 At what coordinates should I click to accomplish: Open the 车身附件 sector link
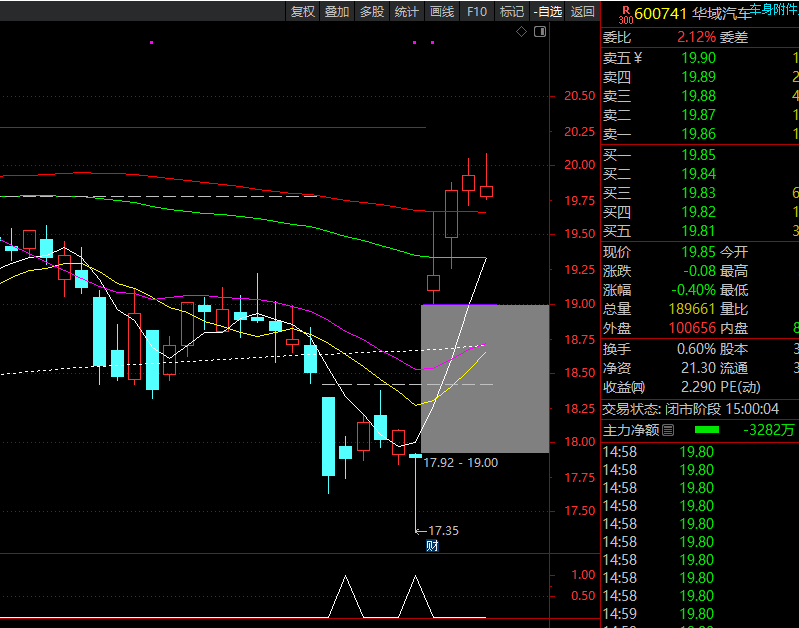coord(774,9)
